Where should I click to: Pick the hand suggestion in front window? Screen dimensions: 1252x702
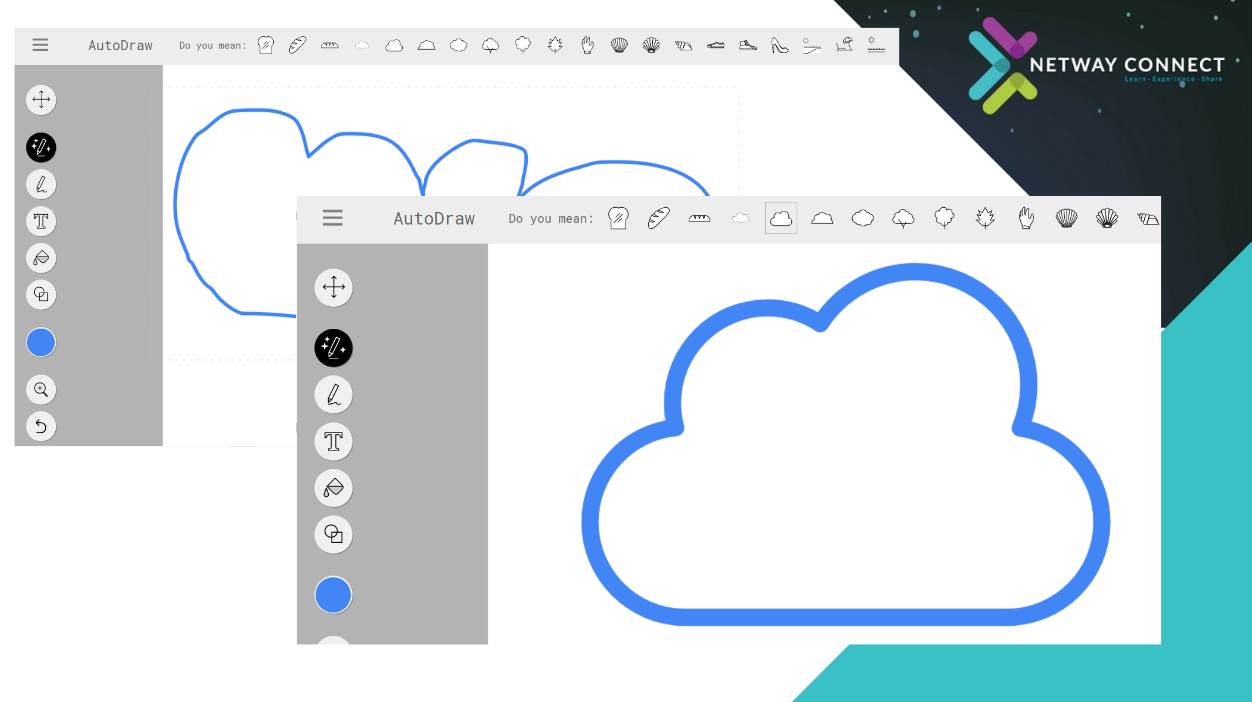(1026, 218)
